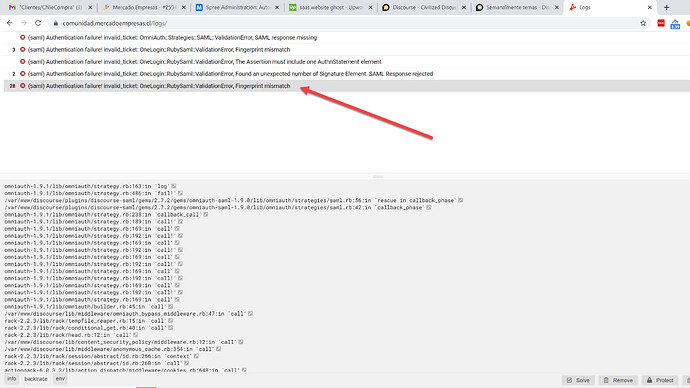Close the Spree Administración tab
690x388 pixels.
277,7
